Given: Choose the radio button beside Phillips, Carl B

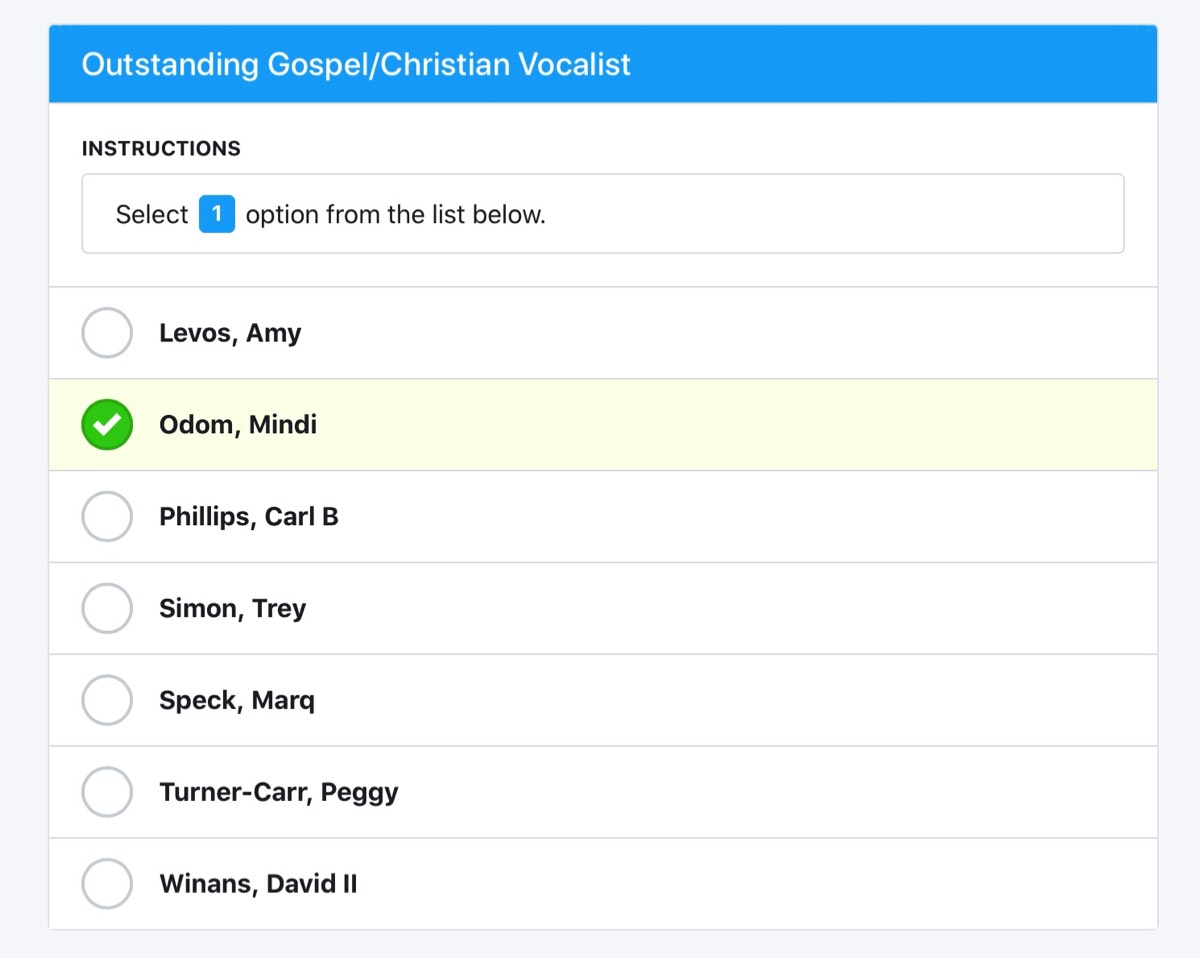Looking at the screenshot, I should click(107, 517).
